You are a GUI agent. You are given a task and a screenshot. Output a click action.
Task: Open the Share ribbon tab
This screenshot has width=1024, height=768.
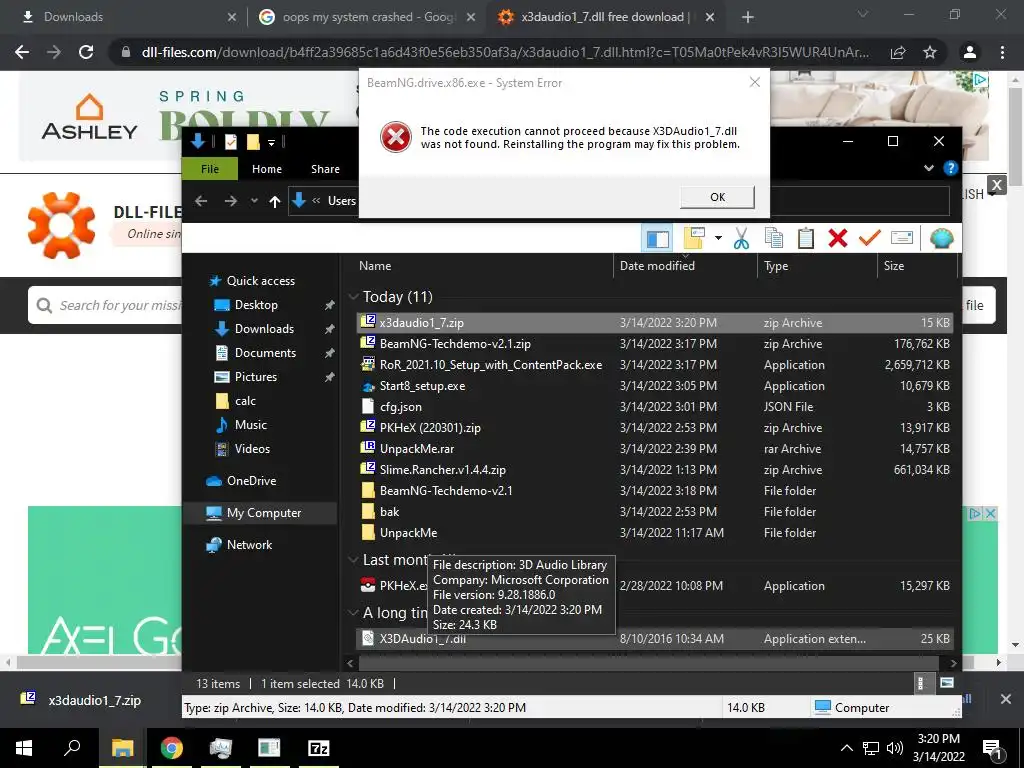tap(325, 169)
